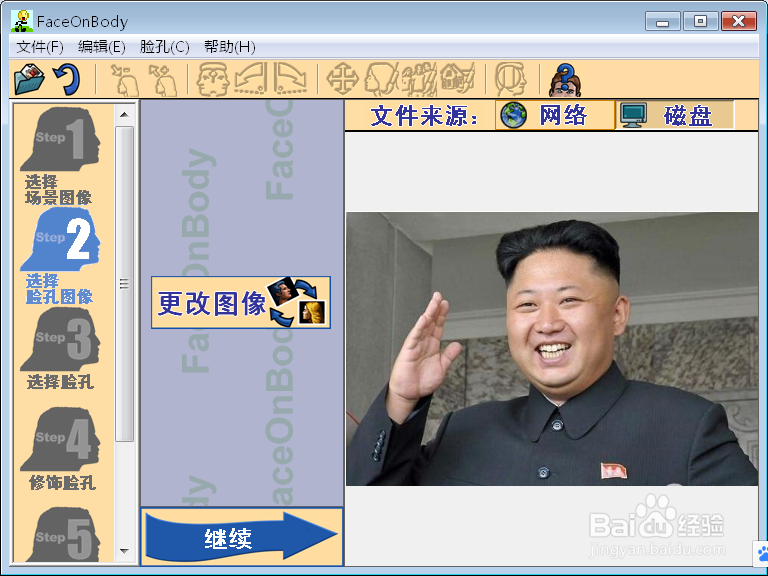Open the 文件(F) menu
Image resolution: width=768 pixels, height=576 pixels.
tap(40, 47)
